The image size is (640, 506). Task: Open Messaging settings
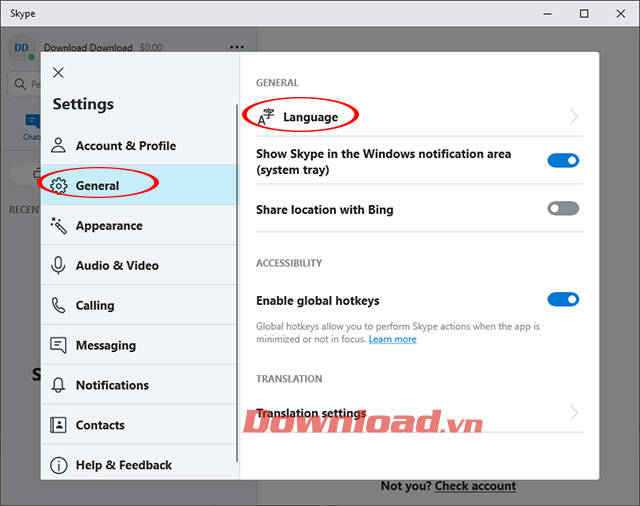[x=139, y=345]
